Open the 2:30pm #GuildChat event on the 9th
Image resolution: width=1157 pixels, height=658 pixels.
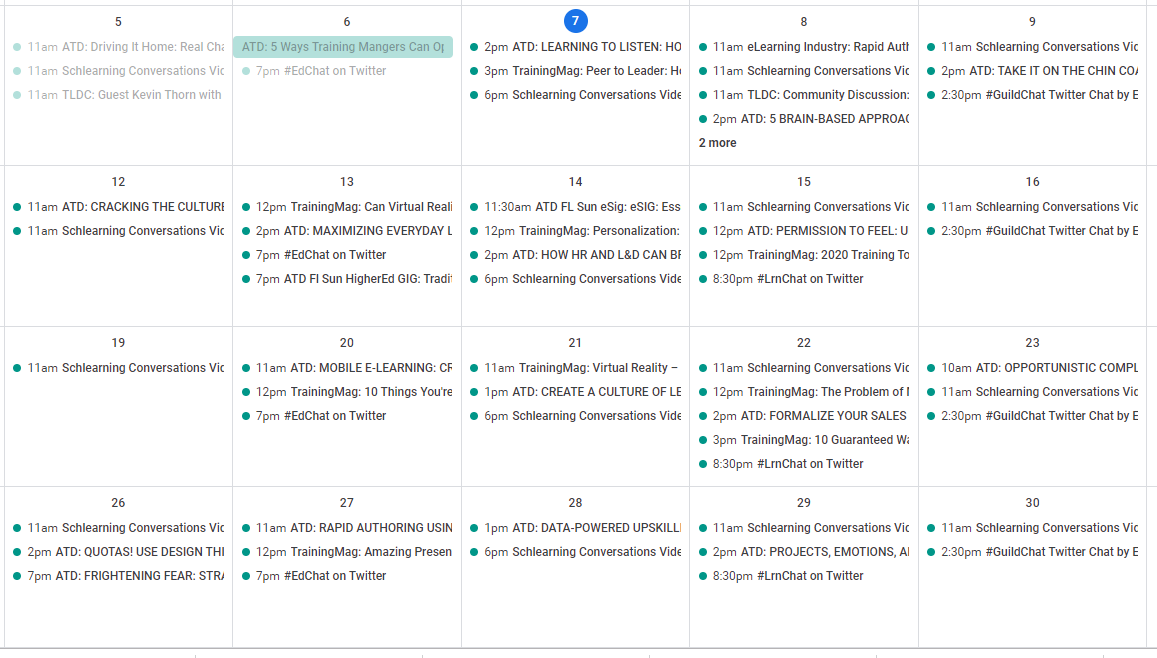(x=1032, y=95)
